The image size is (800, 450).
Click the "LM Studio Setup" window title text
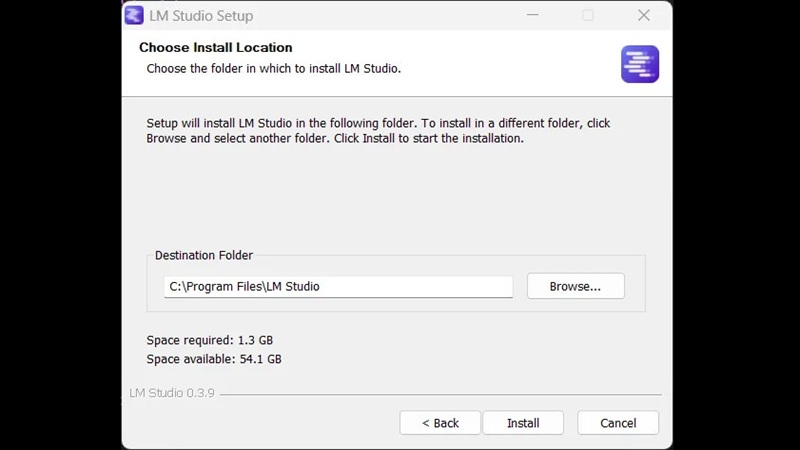pos(203,16)
